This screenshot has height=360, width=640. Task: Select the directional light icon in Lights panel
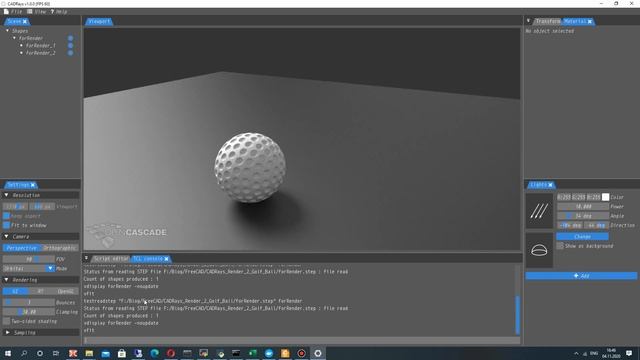[x=539, y=211]
